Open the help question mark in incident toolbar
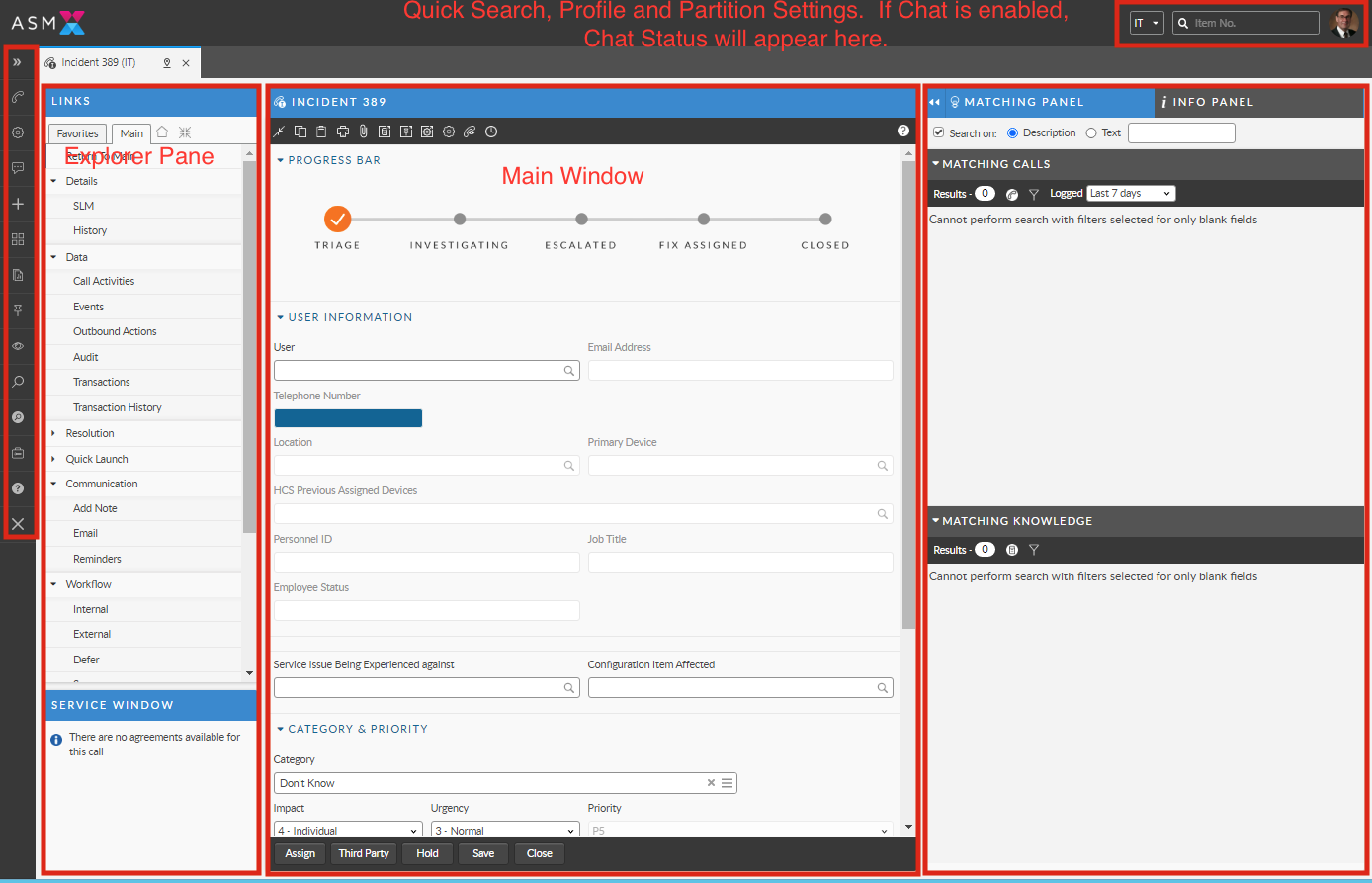Screen dimensions: 1372x883 tap(902, 131)
